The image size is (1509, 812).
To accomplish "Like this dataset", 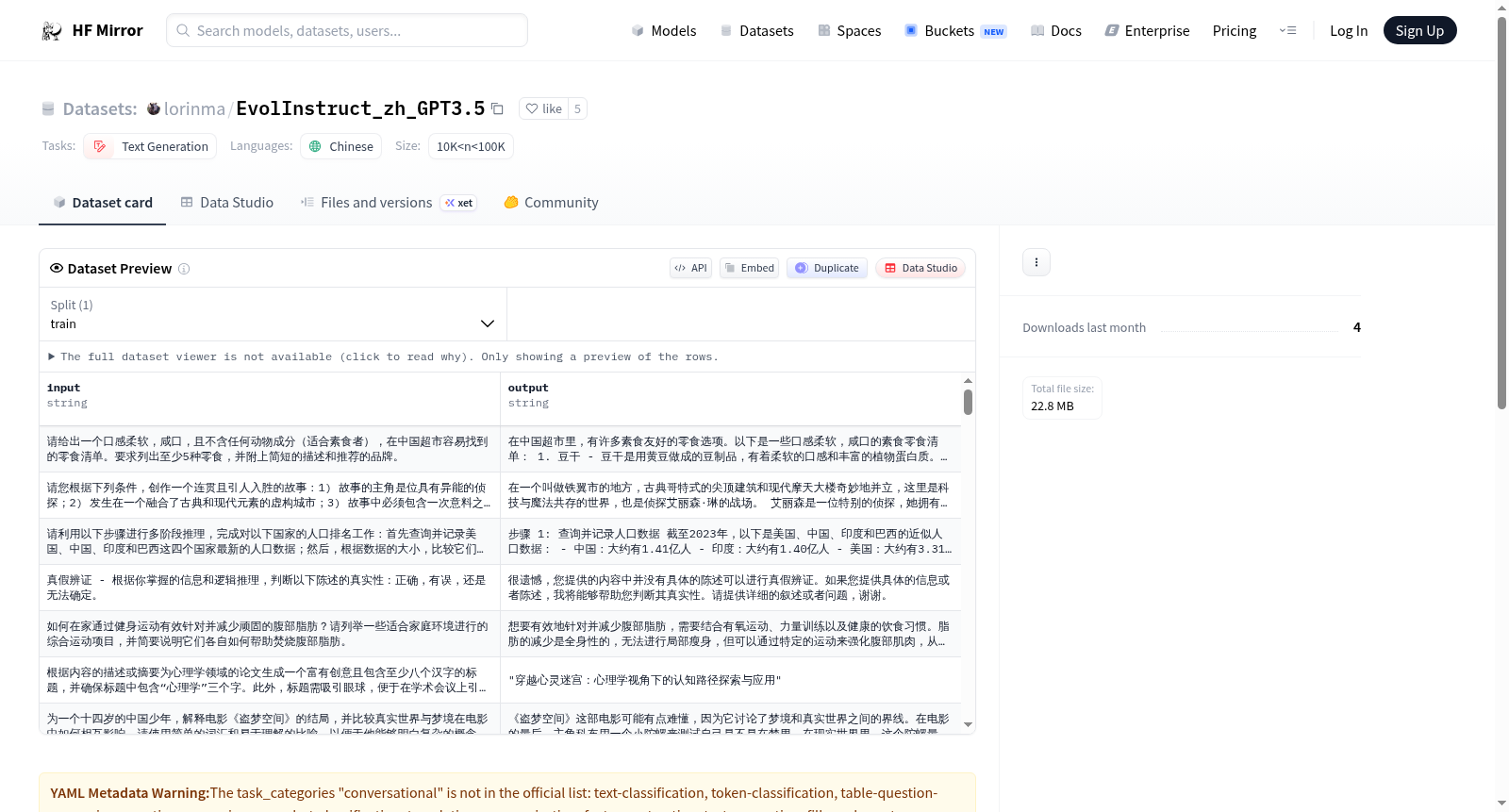I will [543, 108].
